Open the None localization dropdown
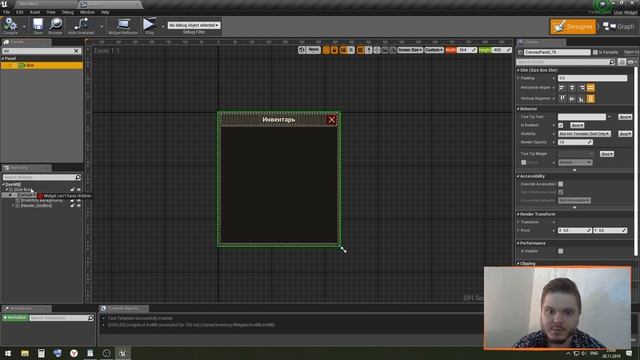The height and width of the screenshot is (360, 640). pyautogui.click(x=313, y=50)
